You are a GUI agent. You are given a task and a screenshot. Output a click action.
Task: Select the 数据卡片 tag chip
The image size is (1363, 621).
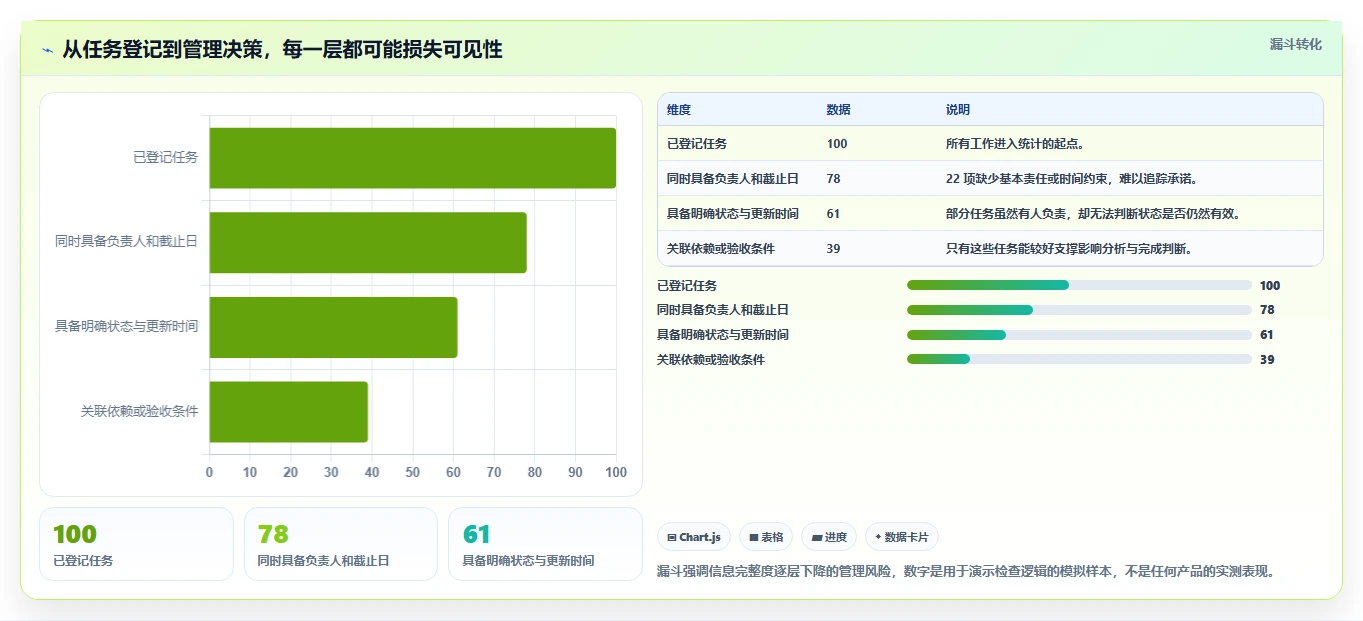(902, 537)
